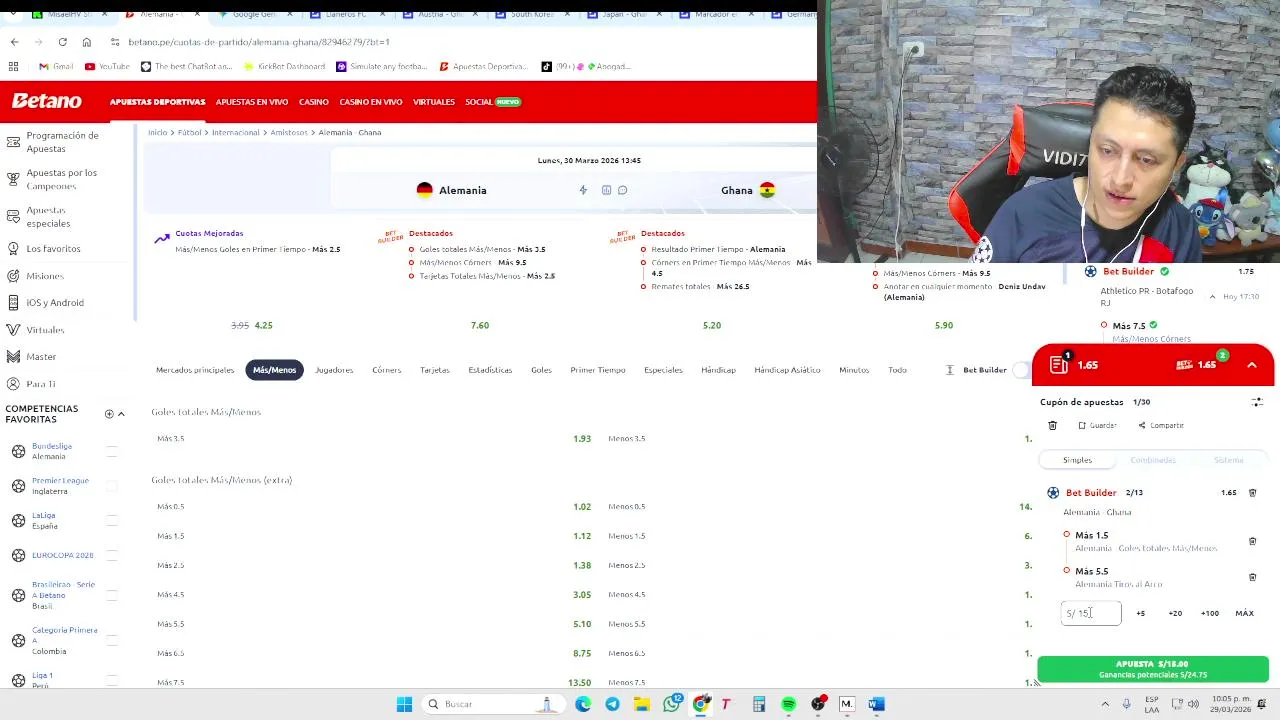Viewport: 1280px width, 720px height.
Task: Delete all bets with trash icon under Cupón
Action: tap(1052, 425)
